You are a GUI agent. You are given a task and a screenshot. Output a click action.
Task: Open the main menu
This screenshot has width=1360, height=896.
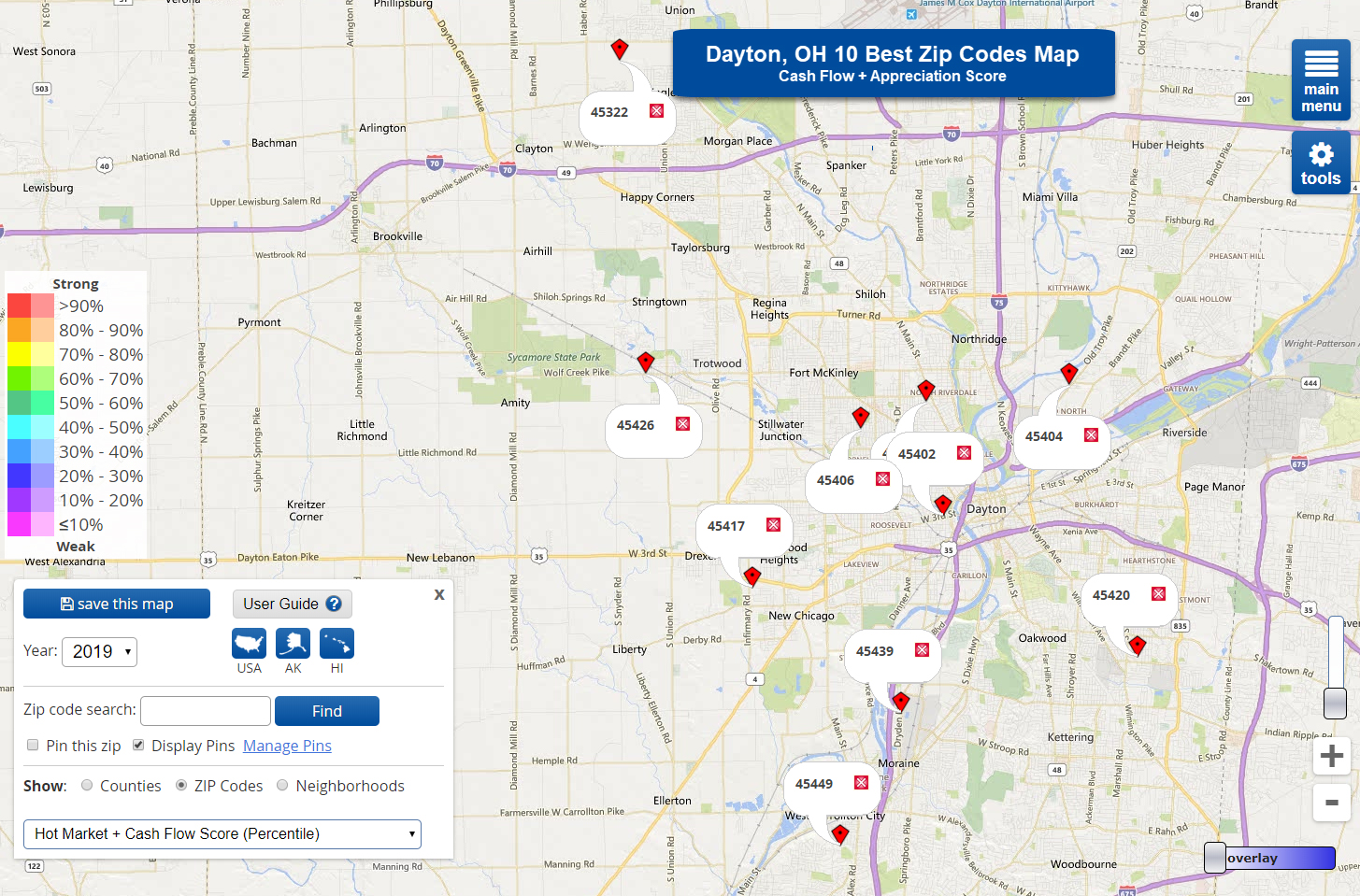[x=1321, y=80]
